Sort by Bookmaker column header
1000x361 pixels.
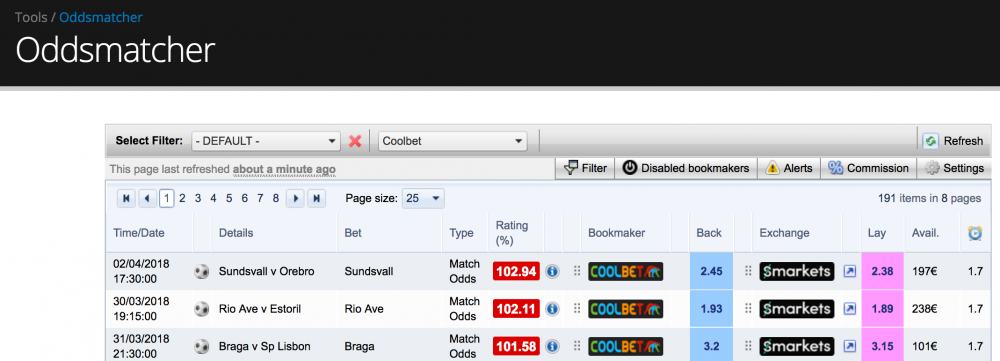click(616, 233)
